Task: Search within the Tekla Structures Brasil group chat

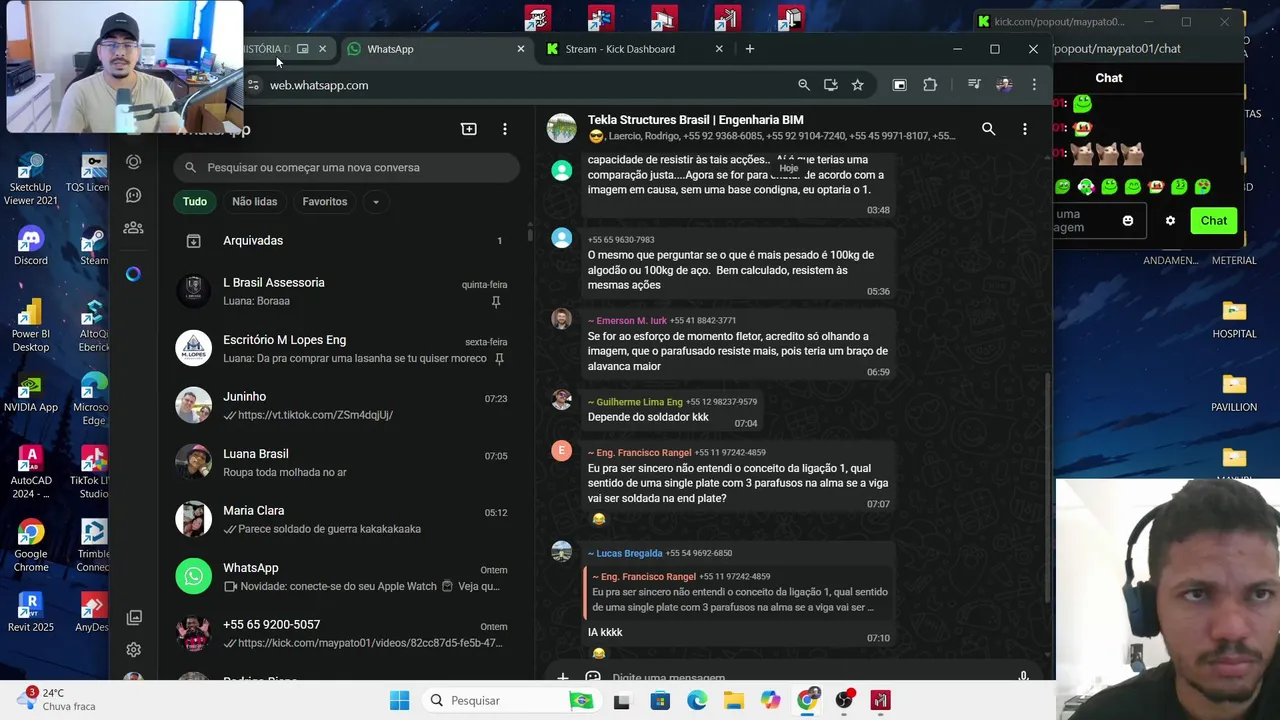Action: (x=988, y=129)
